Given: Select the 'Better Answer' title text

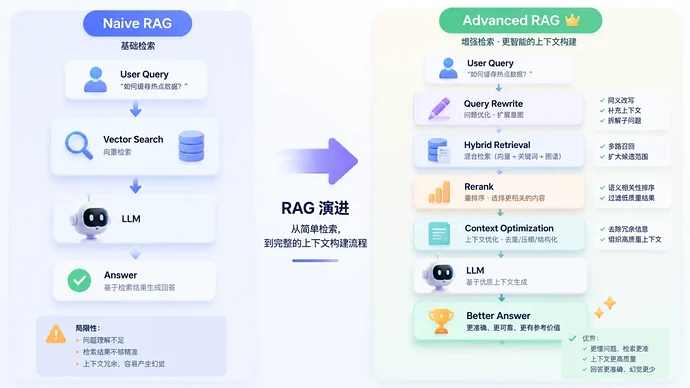Looking at the screenshot, I should point(498,316).
